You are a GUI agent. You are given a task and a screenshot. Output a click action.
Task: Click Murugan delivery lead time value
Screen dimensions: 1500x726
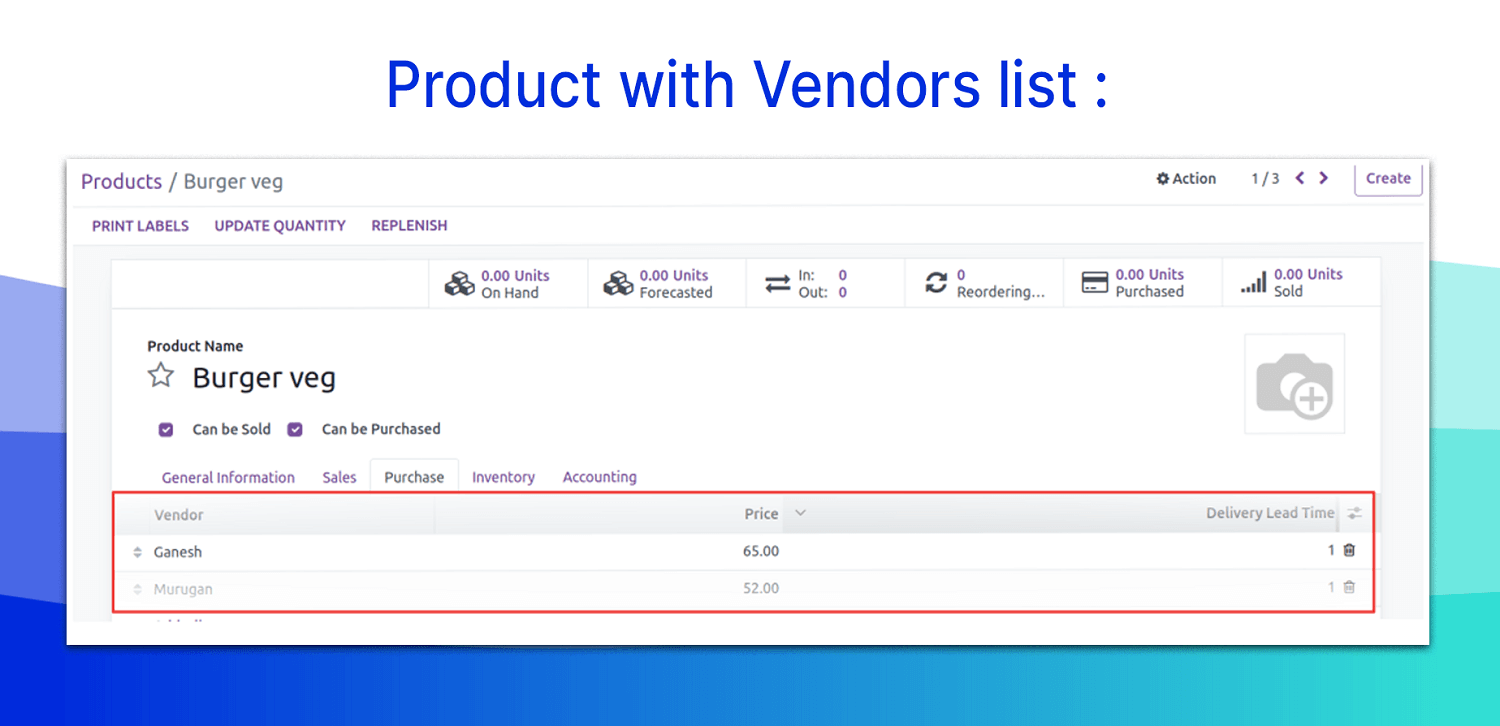[1331, 587]
